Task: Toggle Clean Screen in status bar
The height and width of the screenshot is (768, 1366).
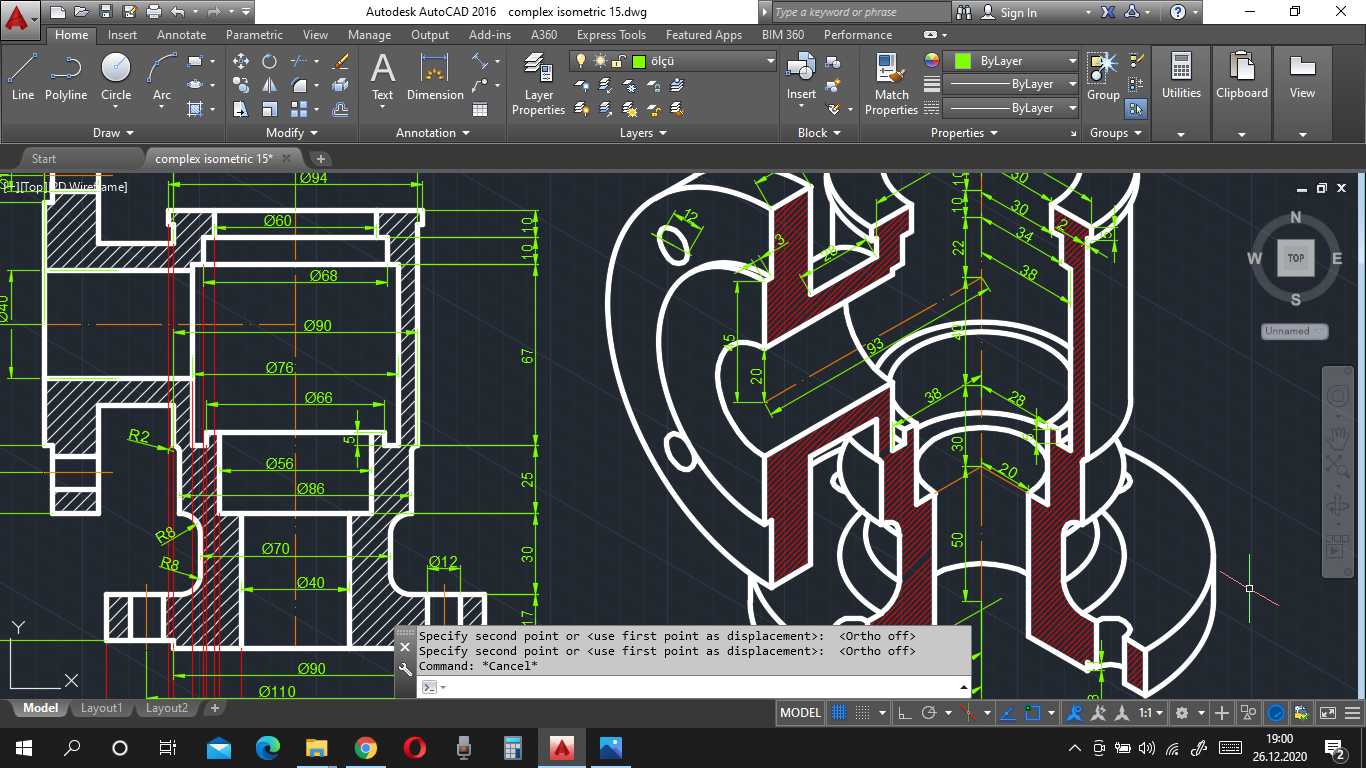Action: point(1327,713)
